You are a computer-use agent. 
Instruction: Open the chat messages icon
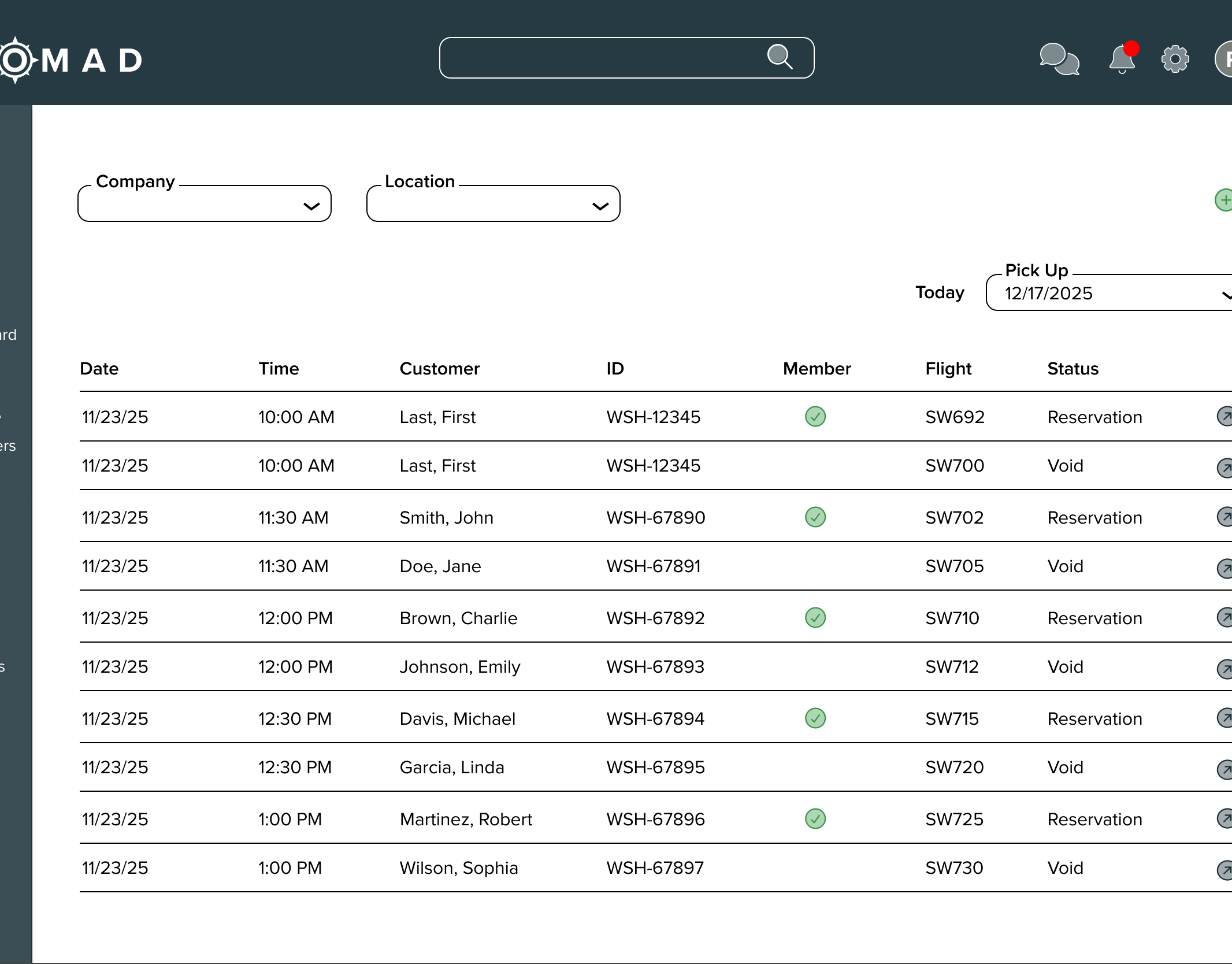1059,59
